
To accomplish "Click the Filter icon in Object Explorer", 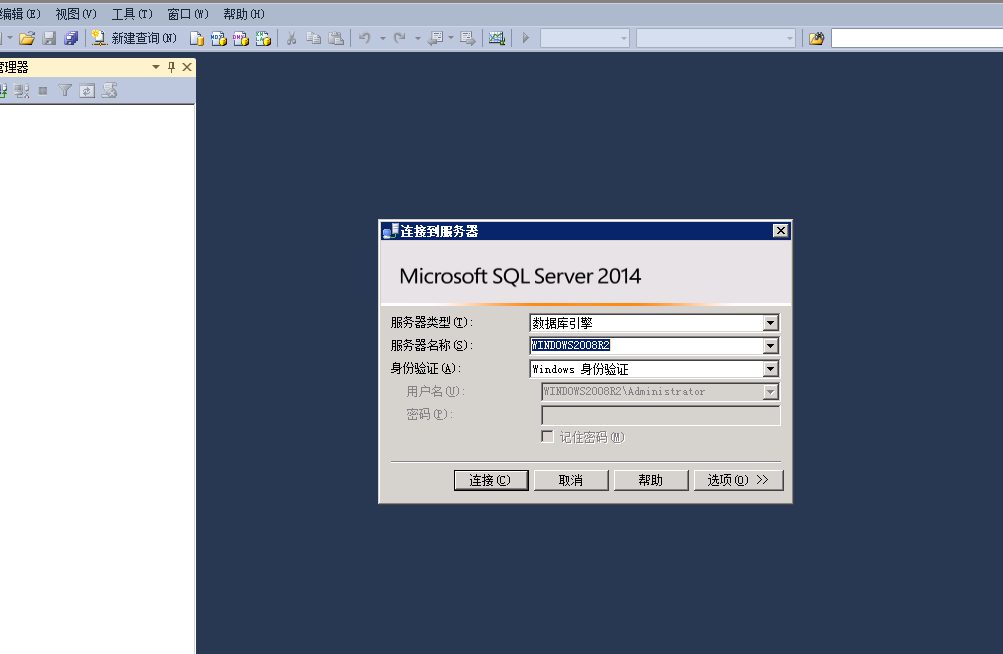I will 64,90.
